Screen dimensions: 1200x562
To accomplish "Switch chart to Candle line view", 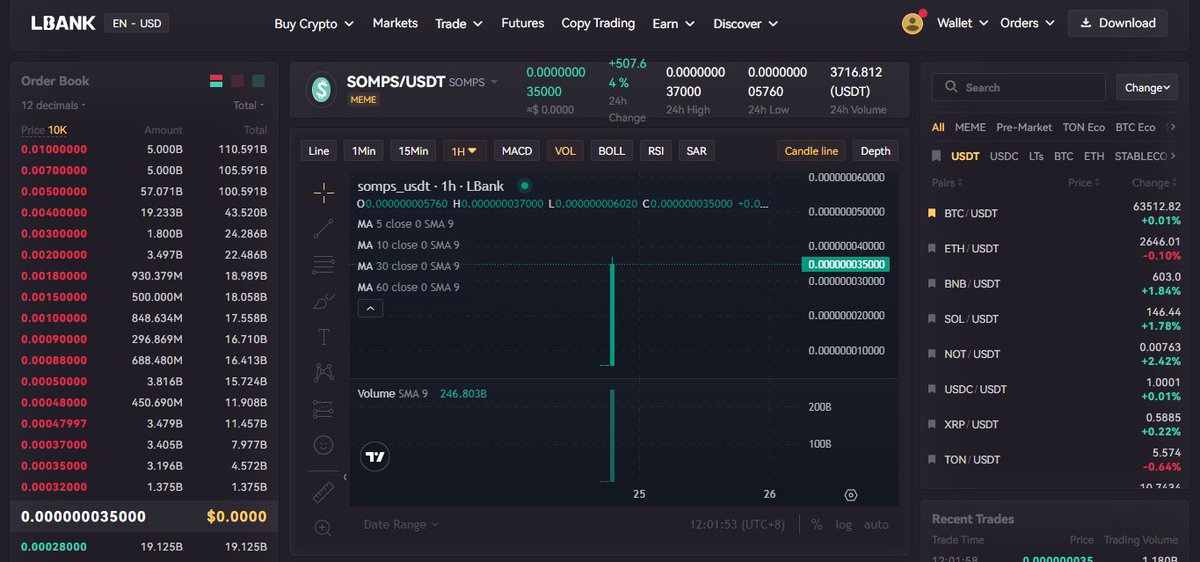I will tap(811, 151).
